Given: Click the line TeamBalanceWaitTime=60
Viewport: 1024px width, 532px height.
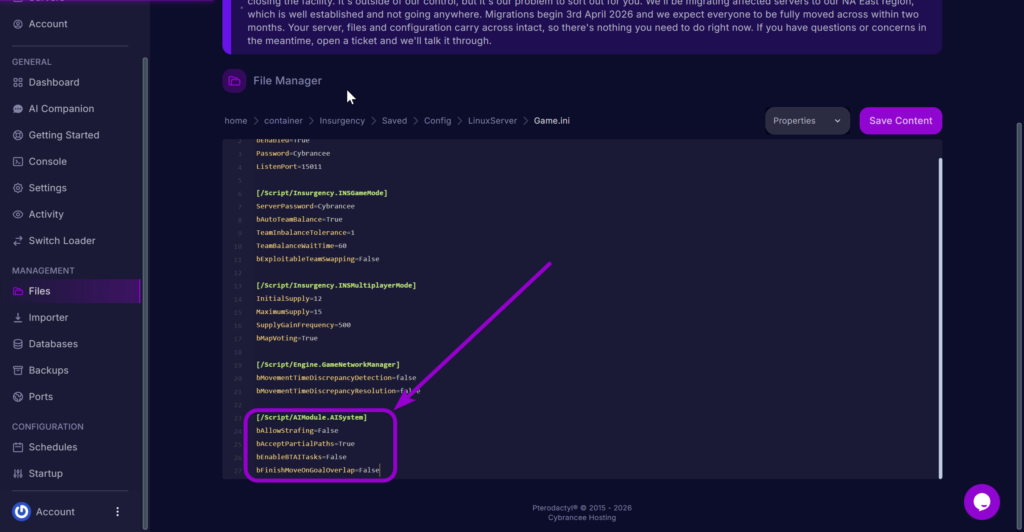Looking at the screenshot, I should [301, 246].
